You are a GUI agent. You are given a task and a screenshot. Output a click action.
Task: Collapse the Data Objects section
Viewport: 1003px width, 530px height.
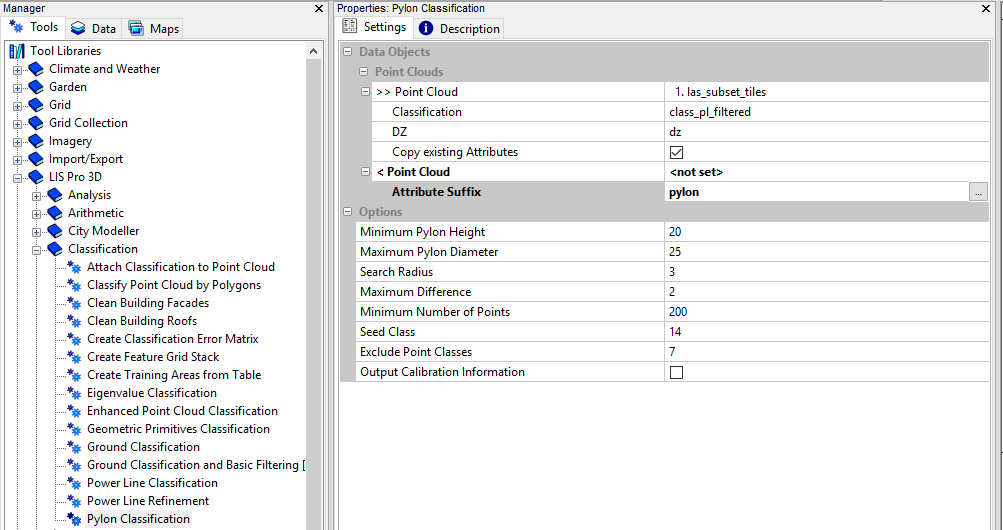click(347, 52)
